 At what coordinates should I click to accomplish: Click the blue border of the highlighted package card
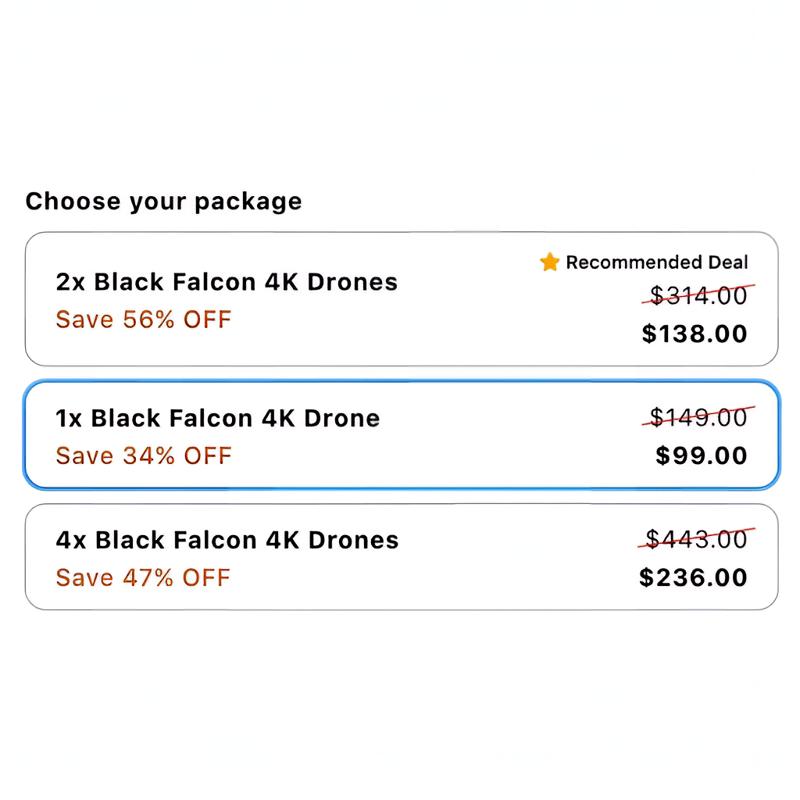tap(400, 382)
